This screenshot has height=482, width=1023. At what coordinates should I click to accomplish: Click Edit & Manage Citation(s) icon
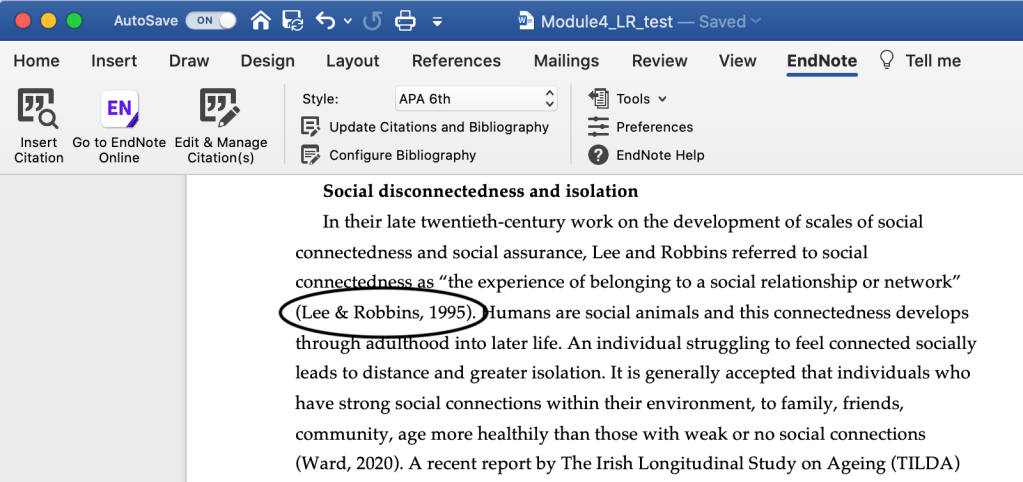click(x=220, y=110)
